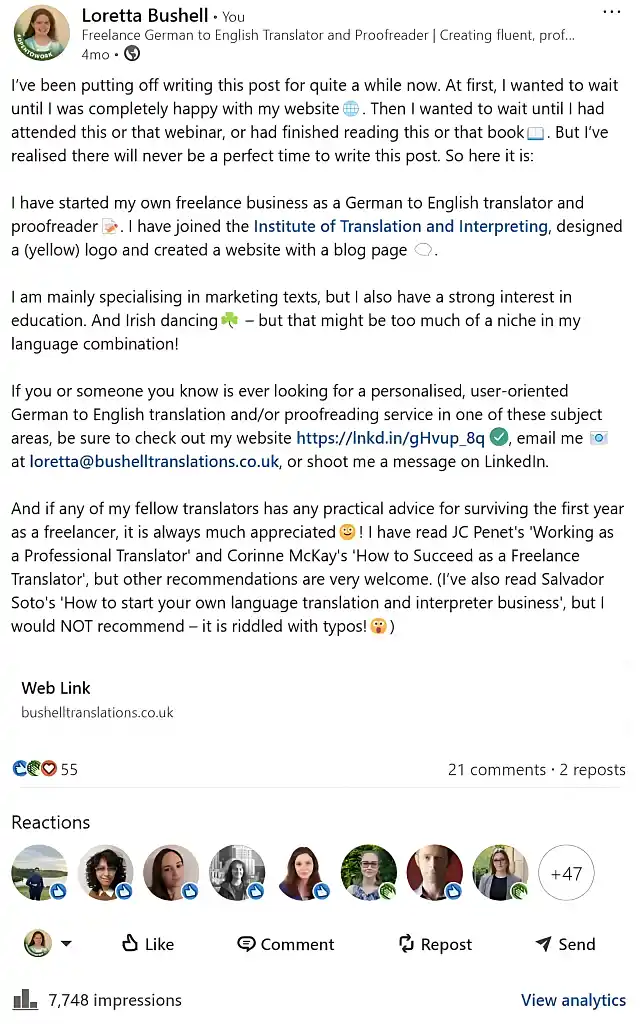View the 2 reposts
Screen dimensions: 642x1024
coord(592,769)
